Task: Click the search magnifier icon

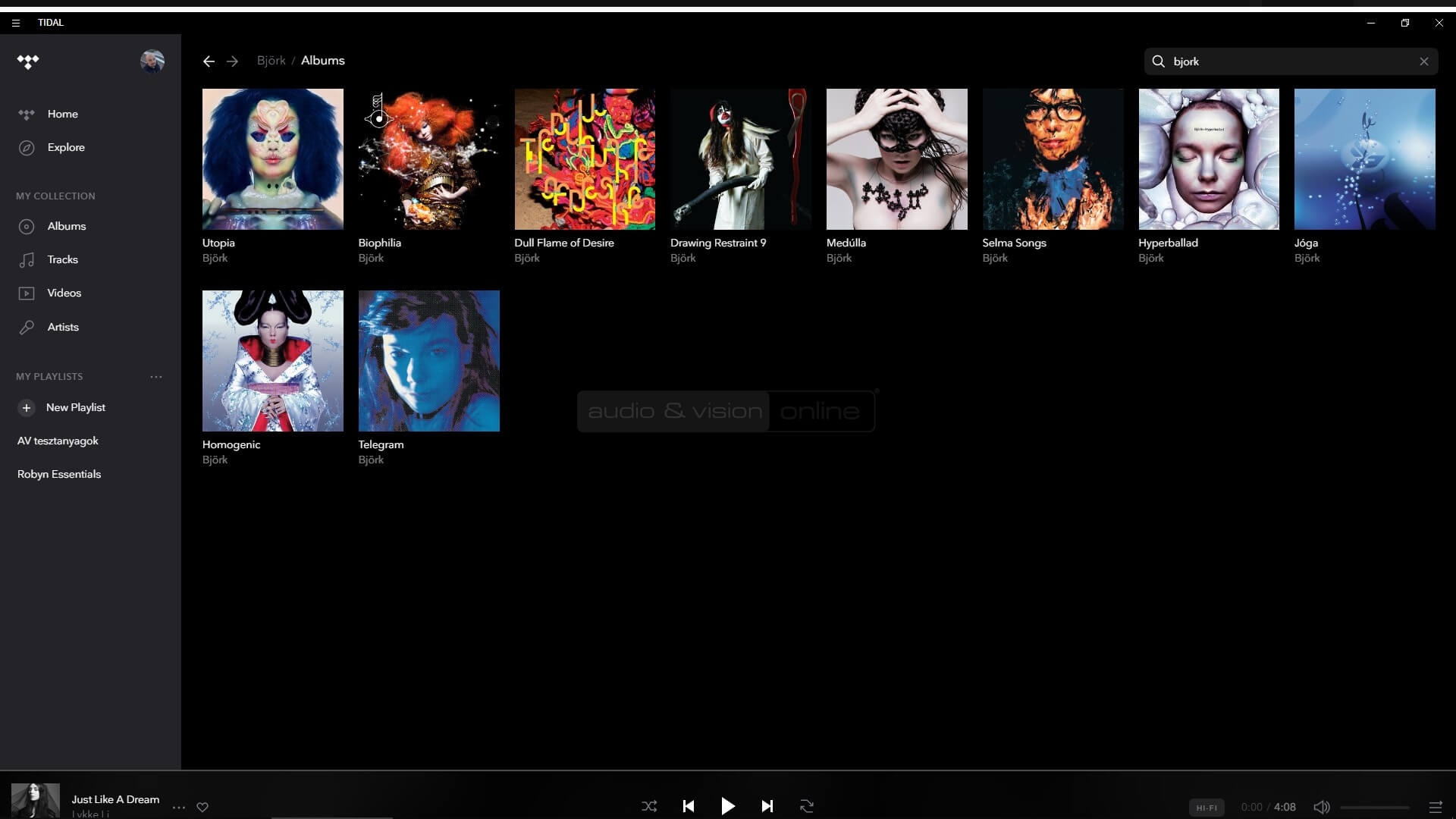Action: click(x=1158, y=61)
